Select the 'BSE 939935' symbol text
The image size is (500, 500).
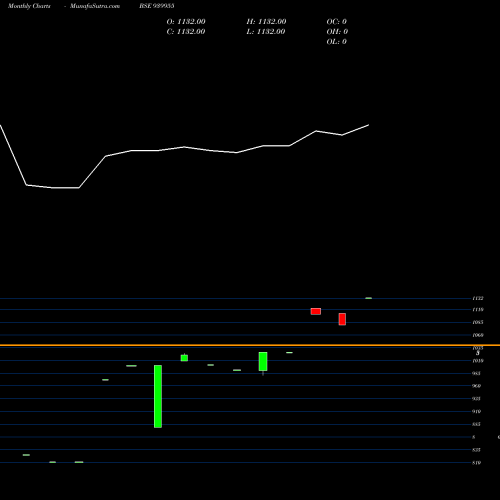point(157,6)
